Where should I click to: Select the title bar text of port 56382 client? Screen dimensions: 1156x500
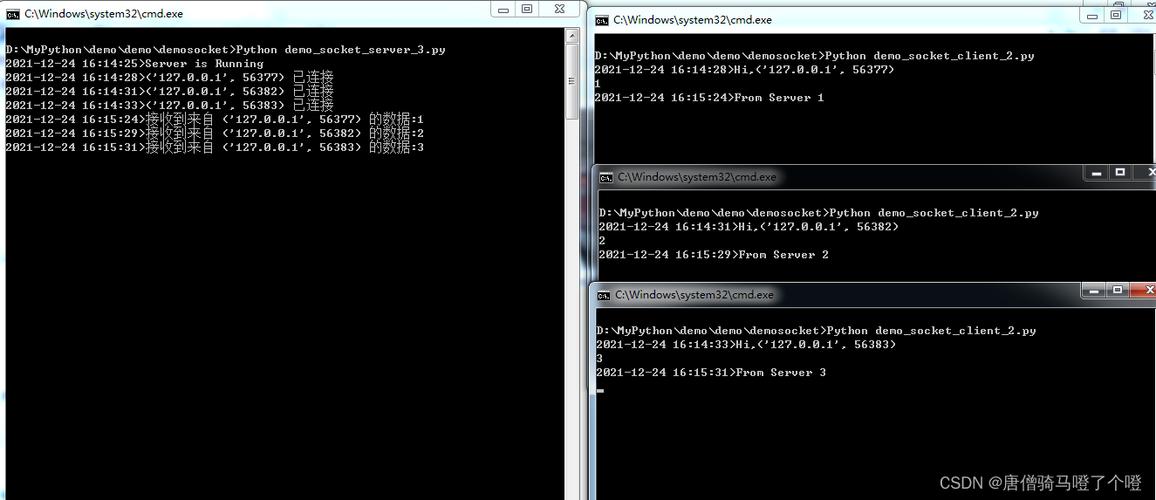click(697, 177)
